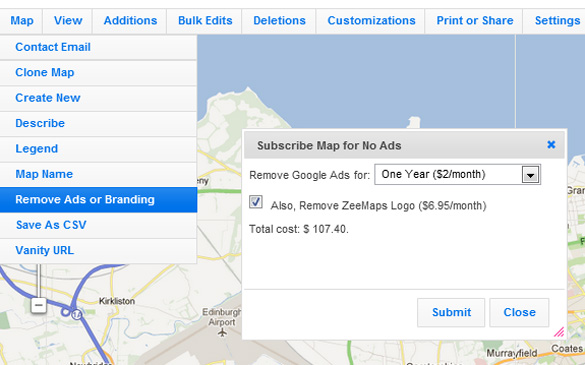Close the Subscribe Map dialog with X icon
Image resolution: width=585 pixels, height=365 pixels.
(x=551, y=144)
